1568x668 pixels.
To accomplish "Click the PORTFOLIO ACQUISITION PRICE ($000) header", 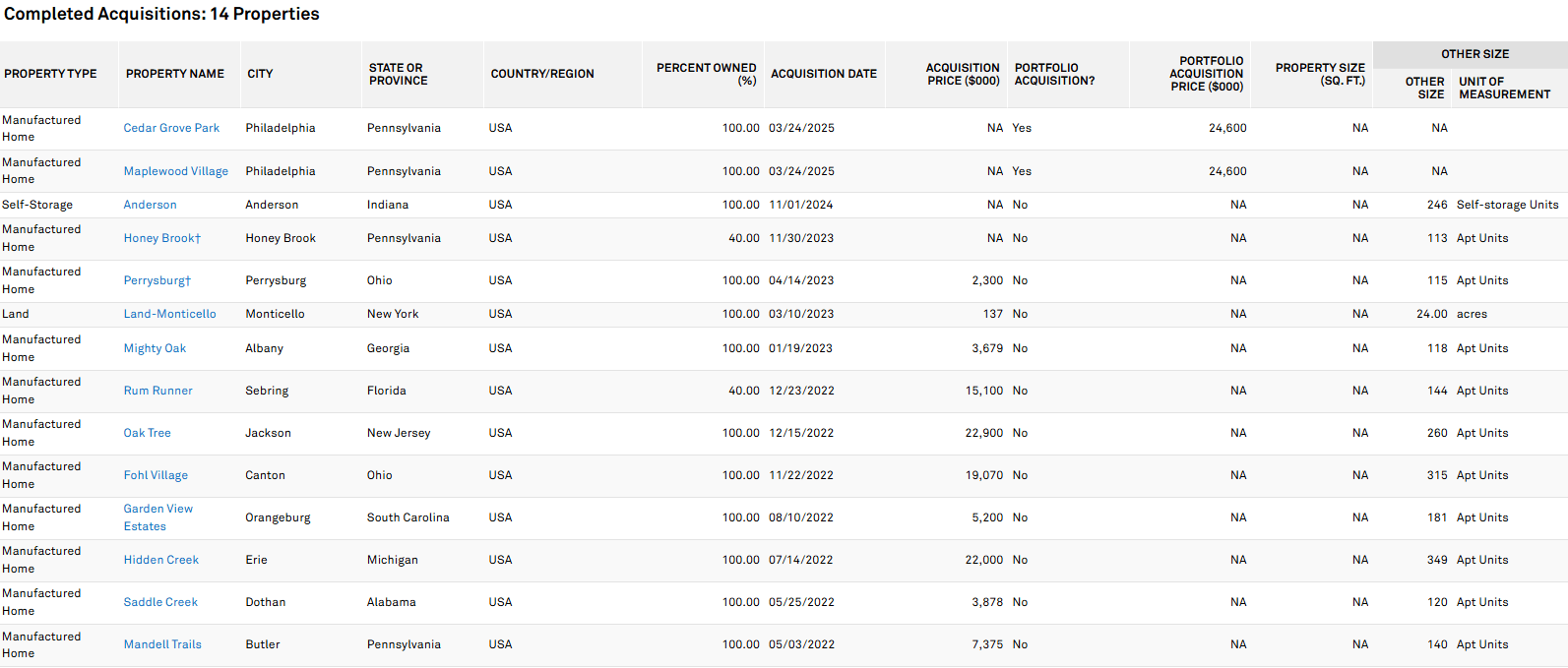I will point(1207,74).
